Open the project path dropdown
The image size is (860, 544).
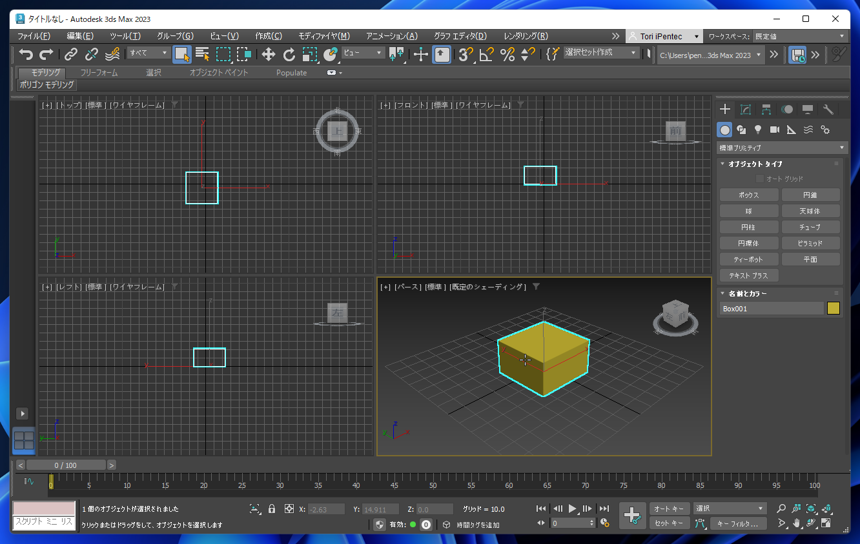[x=710, y=55]
